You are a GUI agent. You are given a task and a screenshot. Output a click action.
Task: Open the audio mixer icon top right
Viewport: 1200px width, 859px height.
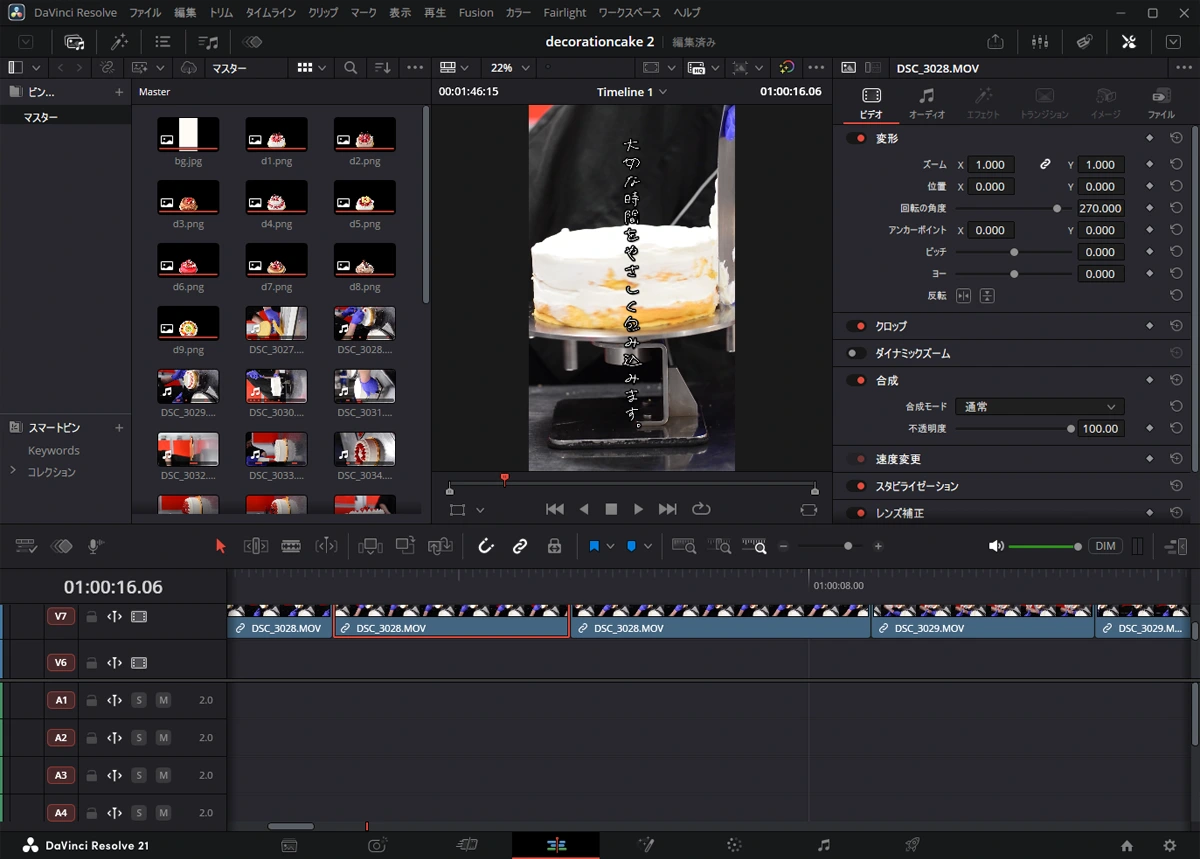tap(1040, 41)
